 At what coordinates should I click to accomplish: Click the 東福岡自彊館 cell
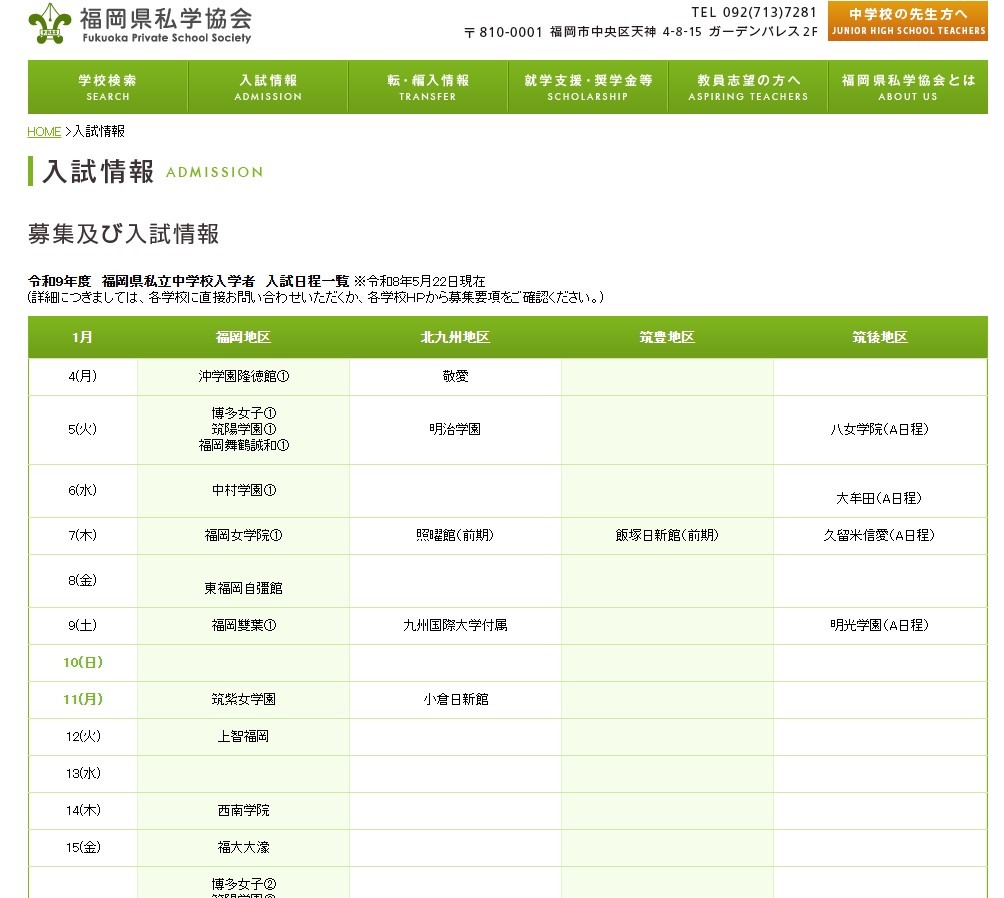pos(243,582)
